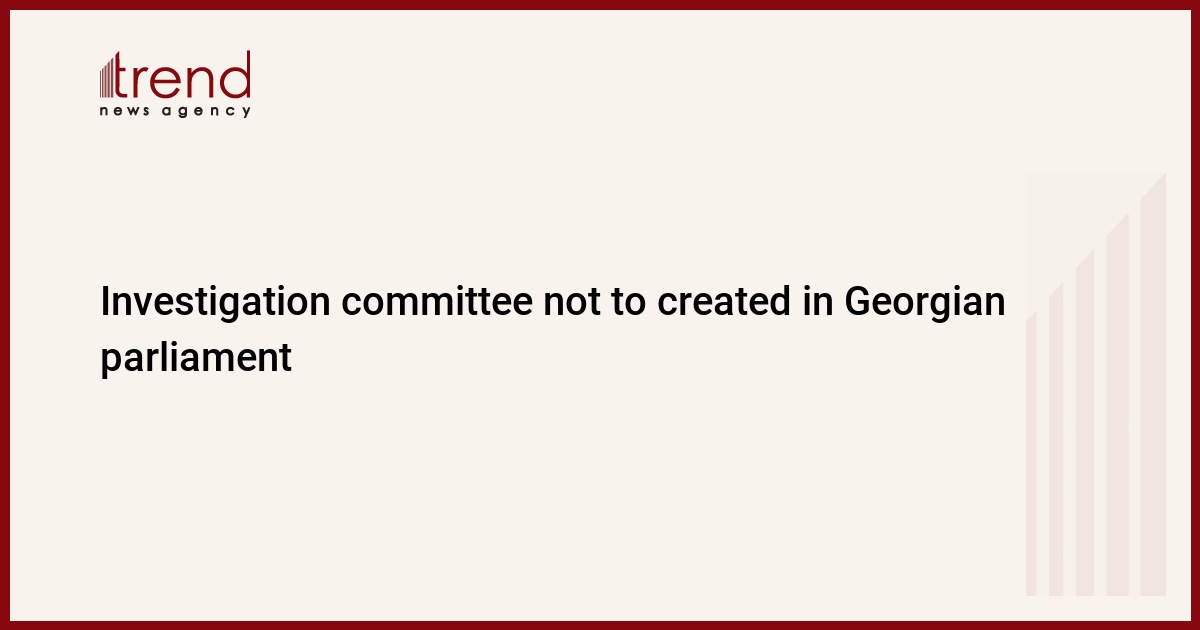Select the red 'trend' wordmark

point(184,75)
